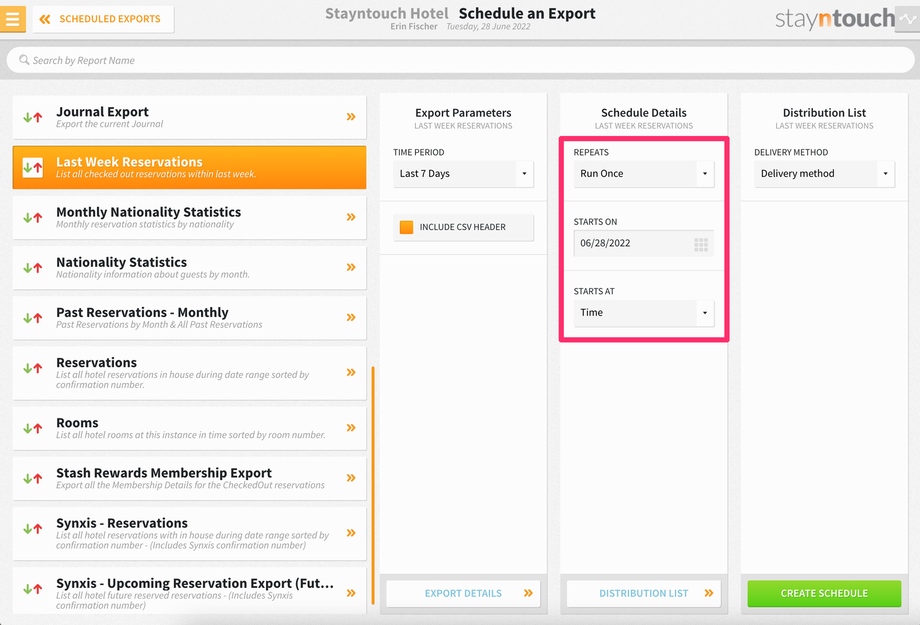Select the Journal Export report

click(x=190, y=117)
